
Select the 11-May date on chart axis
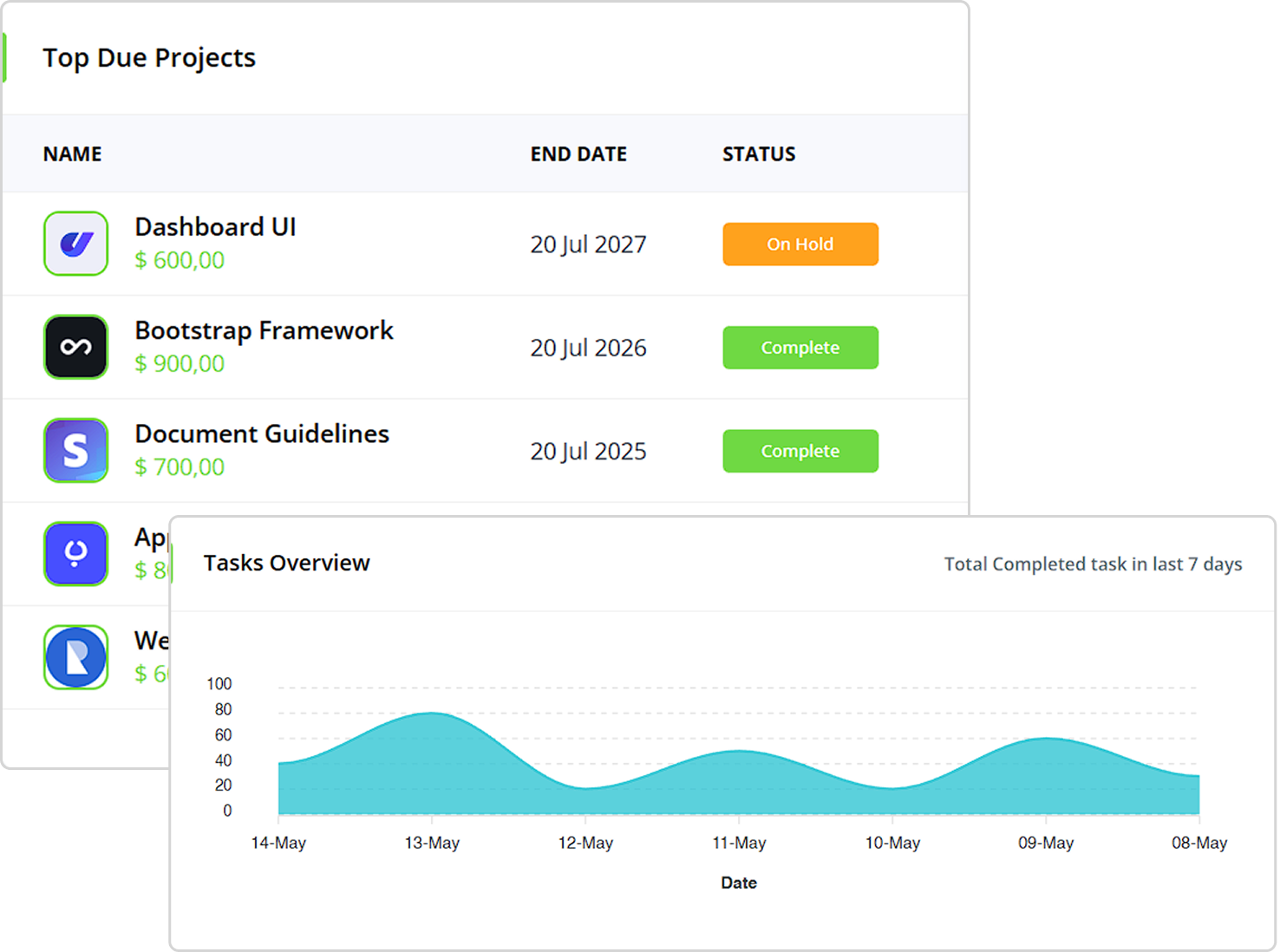coord(739,843)
